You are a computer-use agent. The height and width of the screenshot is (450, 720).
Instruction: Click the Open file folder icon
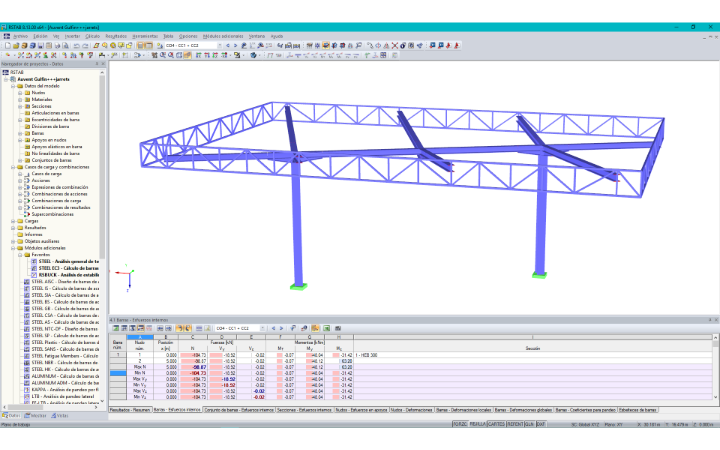(16, 45)
